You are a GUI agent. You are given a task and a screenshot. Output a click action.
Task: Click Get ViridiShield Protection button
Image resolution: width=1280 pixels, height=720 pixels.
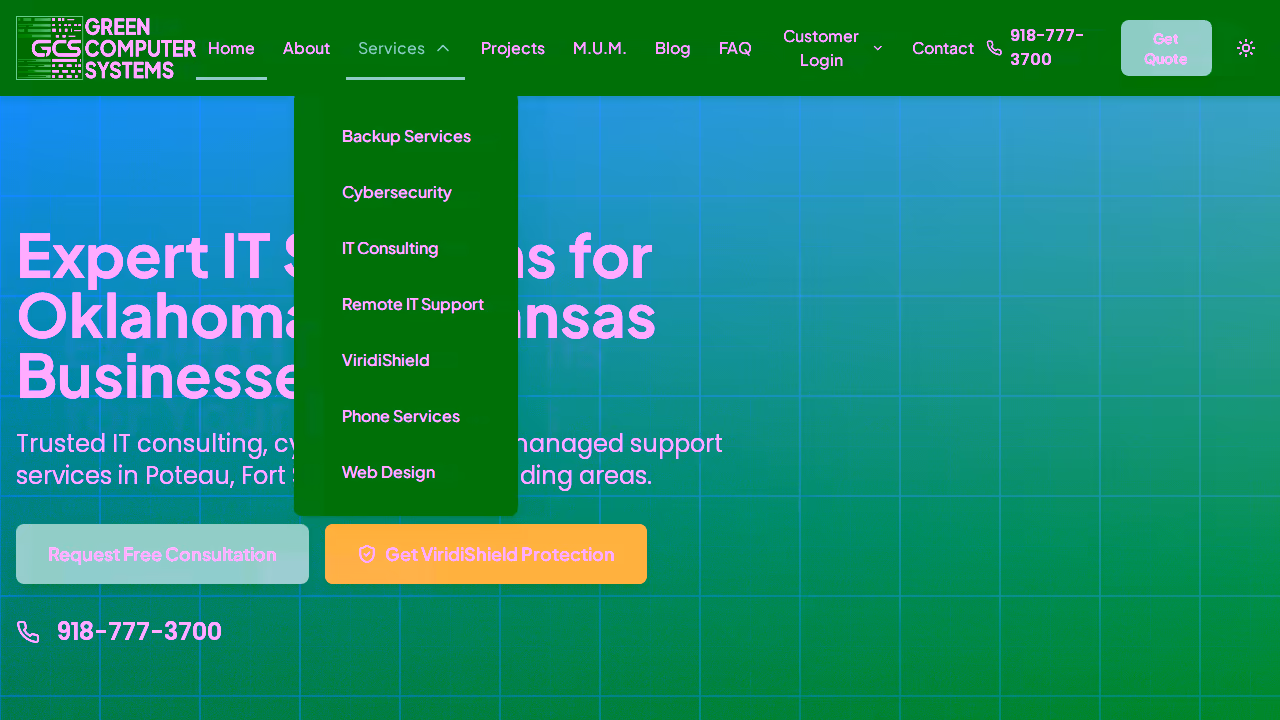tap(486, 554)
